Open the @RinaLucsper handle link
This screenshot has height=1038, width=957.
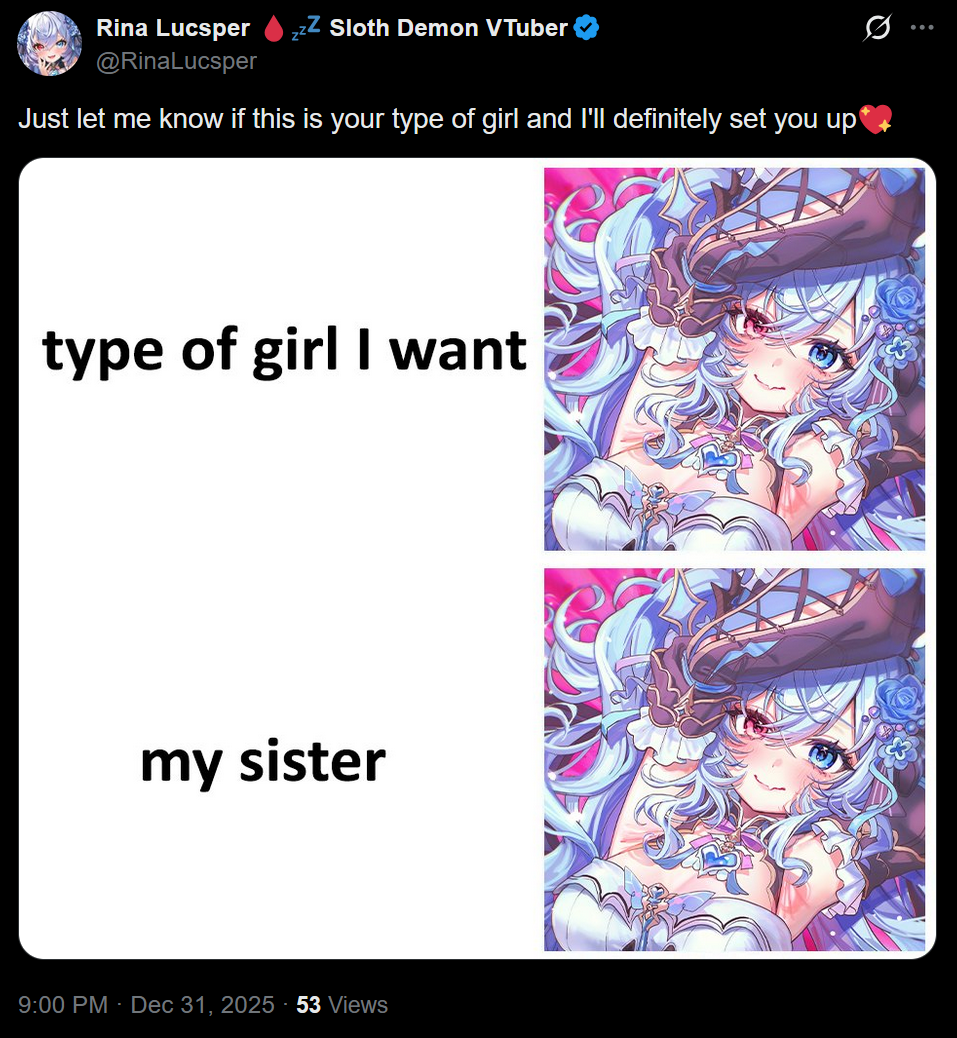[x=176, y=61]
